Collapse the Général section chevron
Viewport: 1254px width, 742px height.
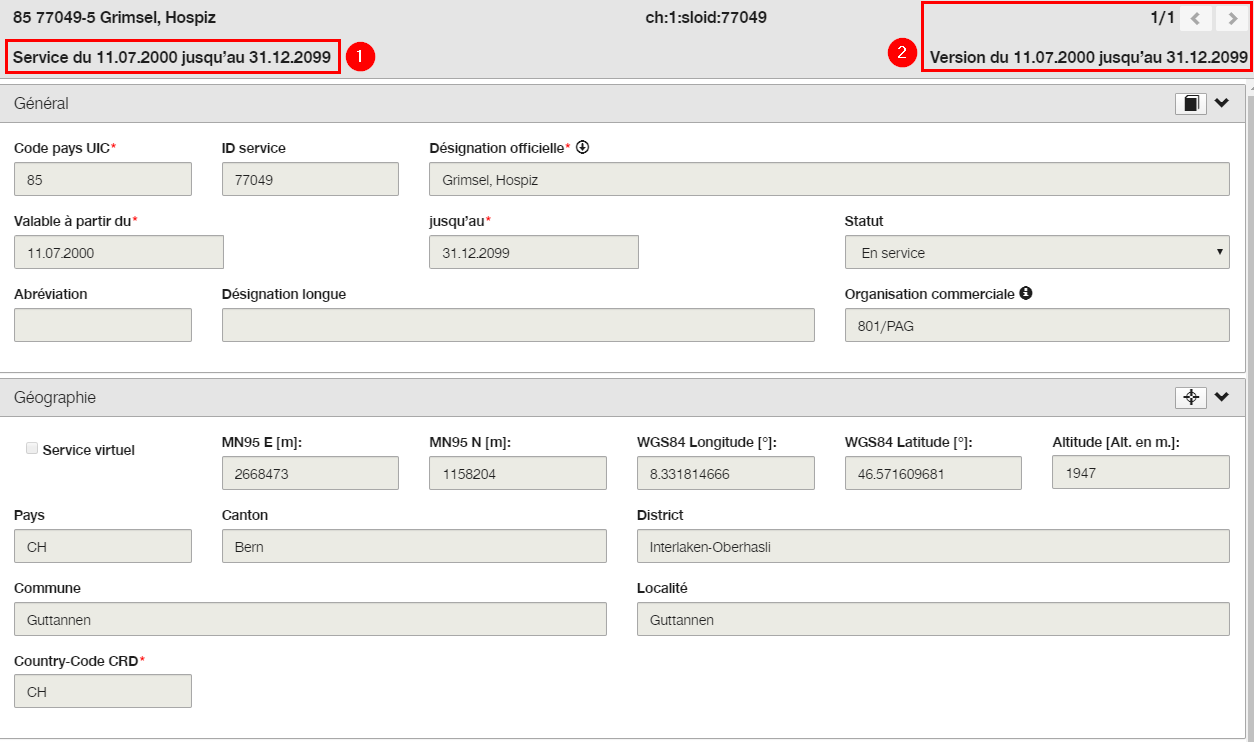coord(1222,103)
